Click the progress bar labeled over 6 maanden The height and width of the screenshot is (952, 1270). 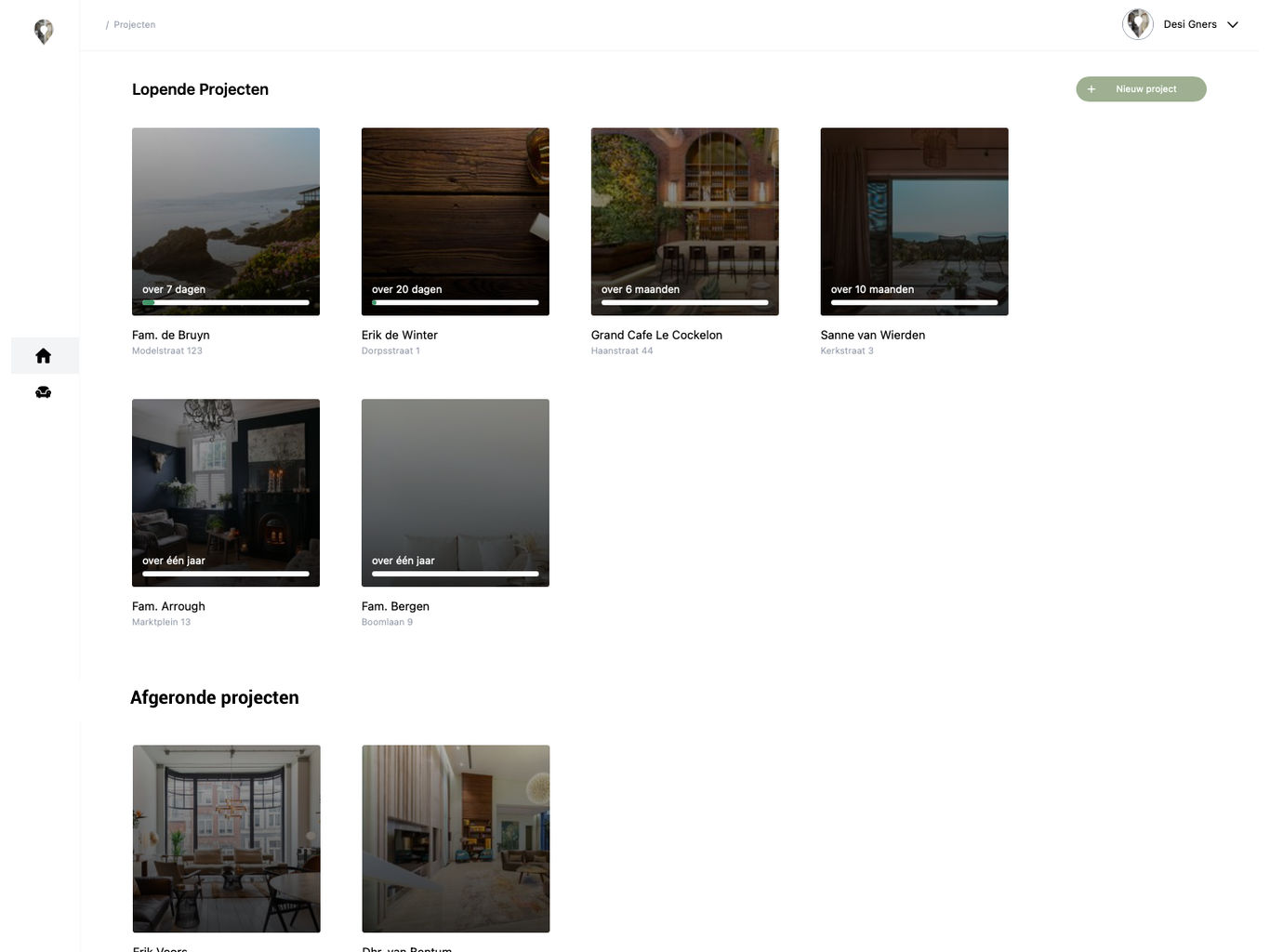tap(685, 302)
